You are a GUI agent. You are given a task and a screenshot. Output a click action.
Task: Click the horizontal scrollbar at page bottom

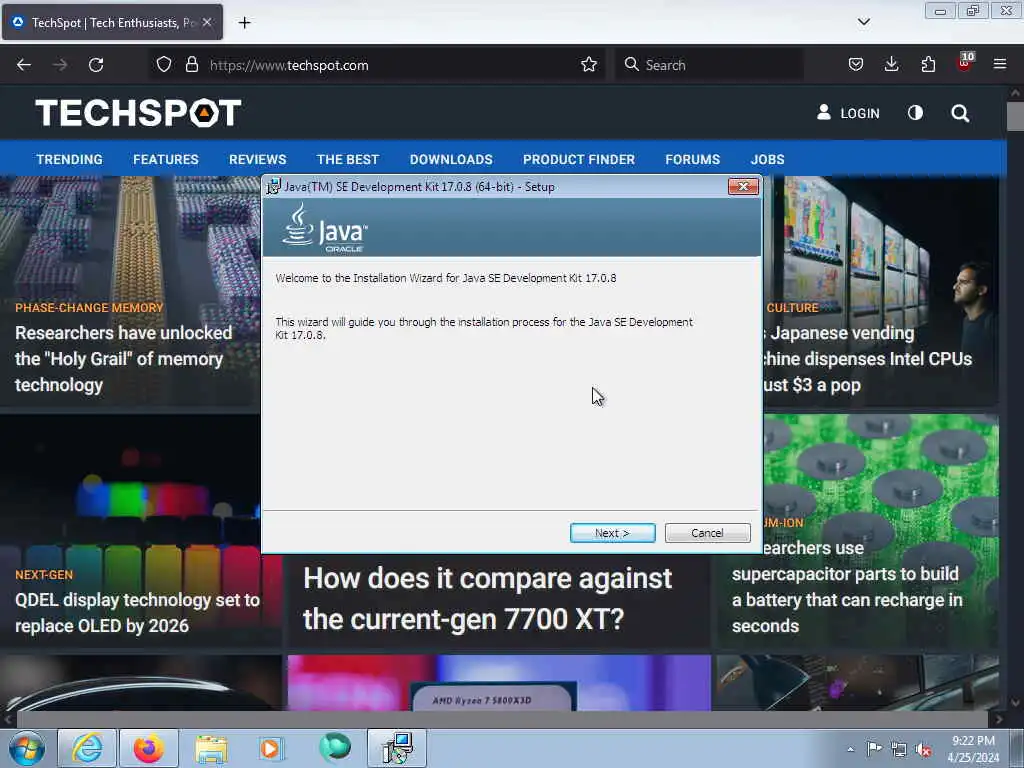point(502,720)
